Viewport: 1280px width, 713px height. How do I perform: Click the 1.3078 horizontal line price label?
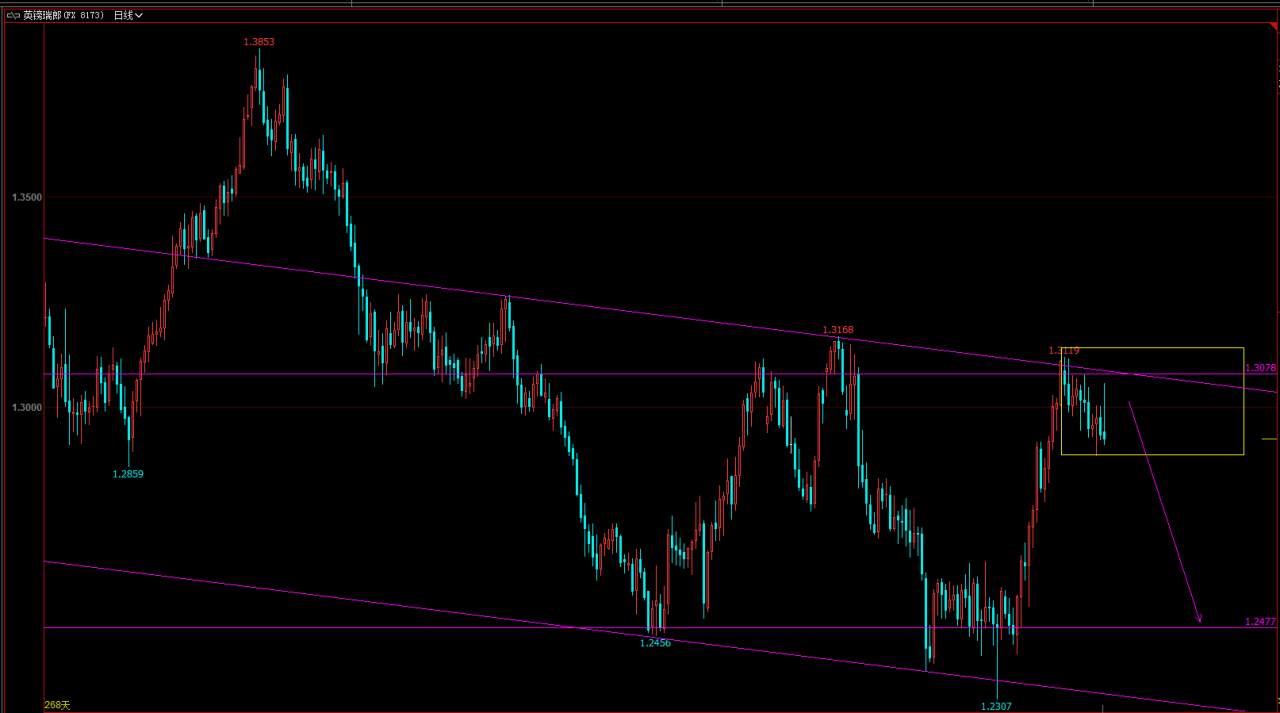[1261, 368]
